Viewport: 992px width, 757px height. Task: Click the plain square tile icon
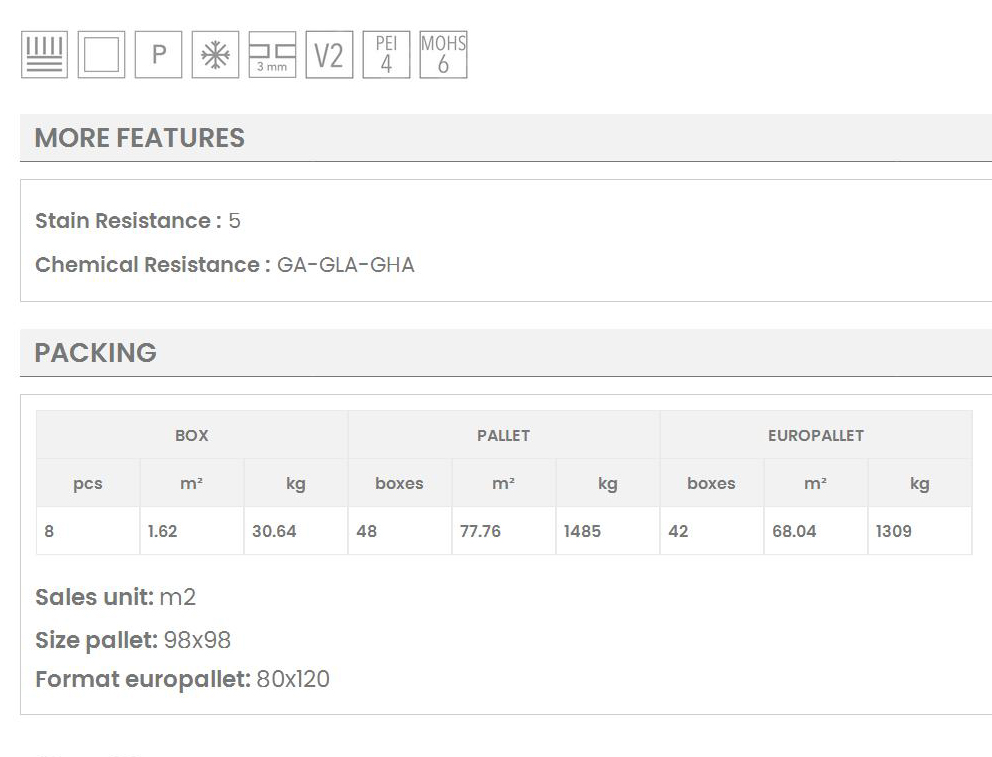(x=101, y=54)
